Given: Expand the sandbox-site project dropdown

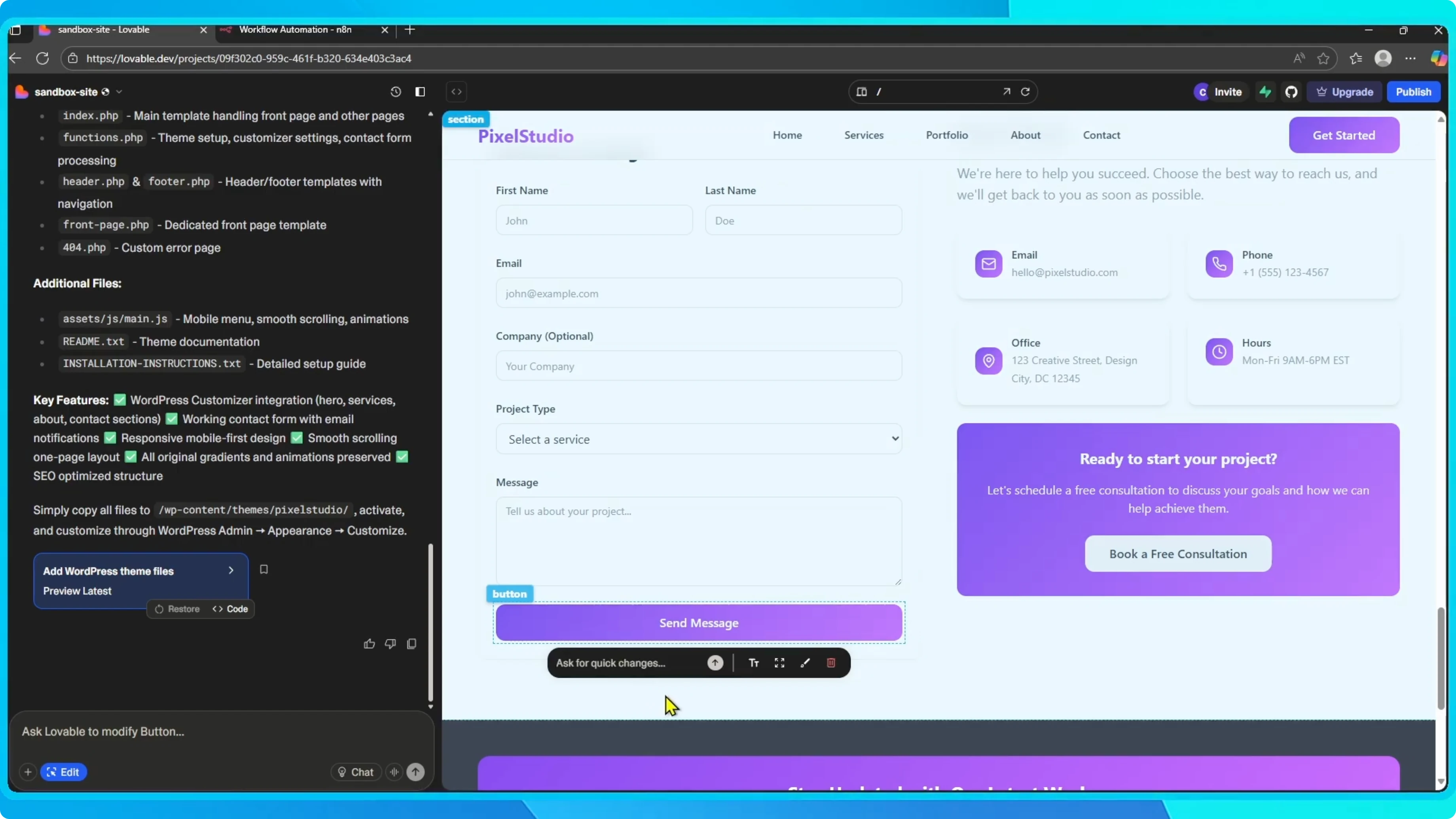Looking at the screenshot, I should click(x=119, y=91).
